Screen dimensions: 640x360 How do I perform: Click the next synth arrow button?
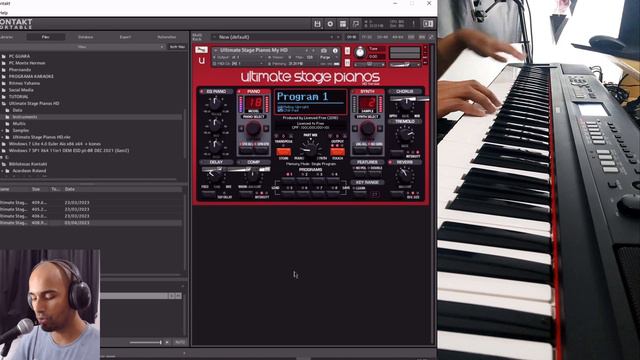click(x=380, y=129)
